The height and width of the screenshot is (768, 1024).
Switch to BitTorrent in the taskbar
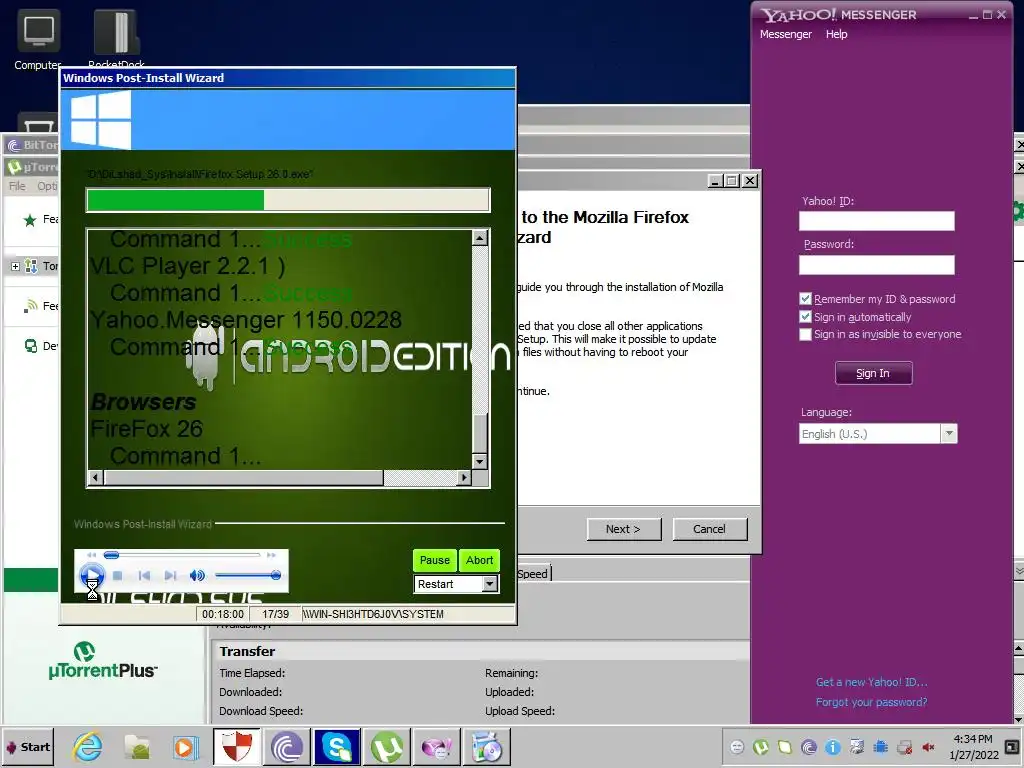287,747
